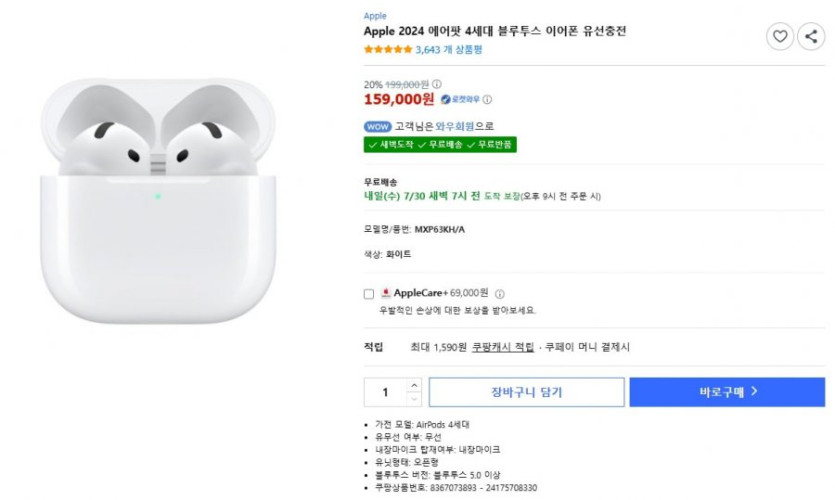Click the 쿠팡캐시 적립 link
This screenshot has height=500, width=835.
click(503, 347)
